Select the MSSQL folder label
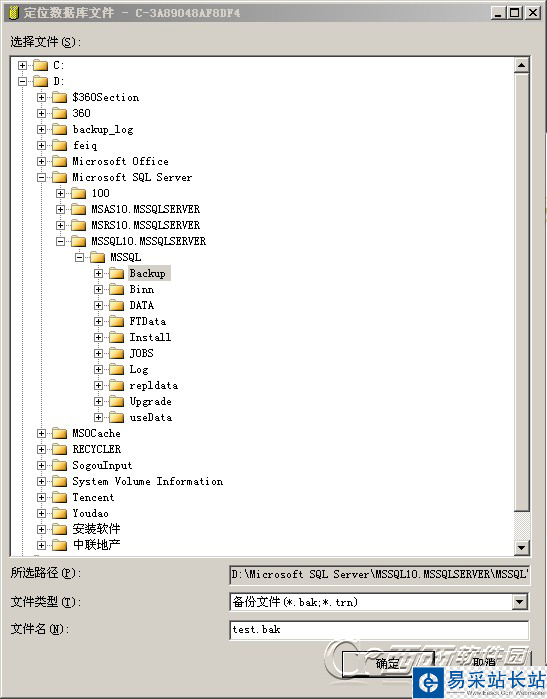 point(126,257)
